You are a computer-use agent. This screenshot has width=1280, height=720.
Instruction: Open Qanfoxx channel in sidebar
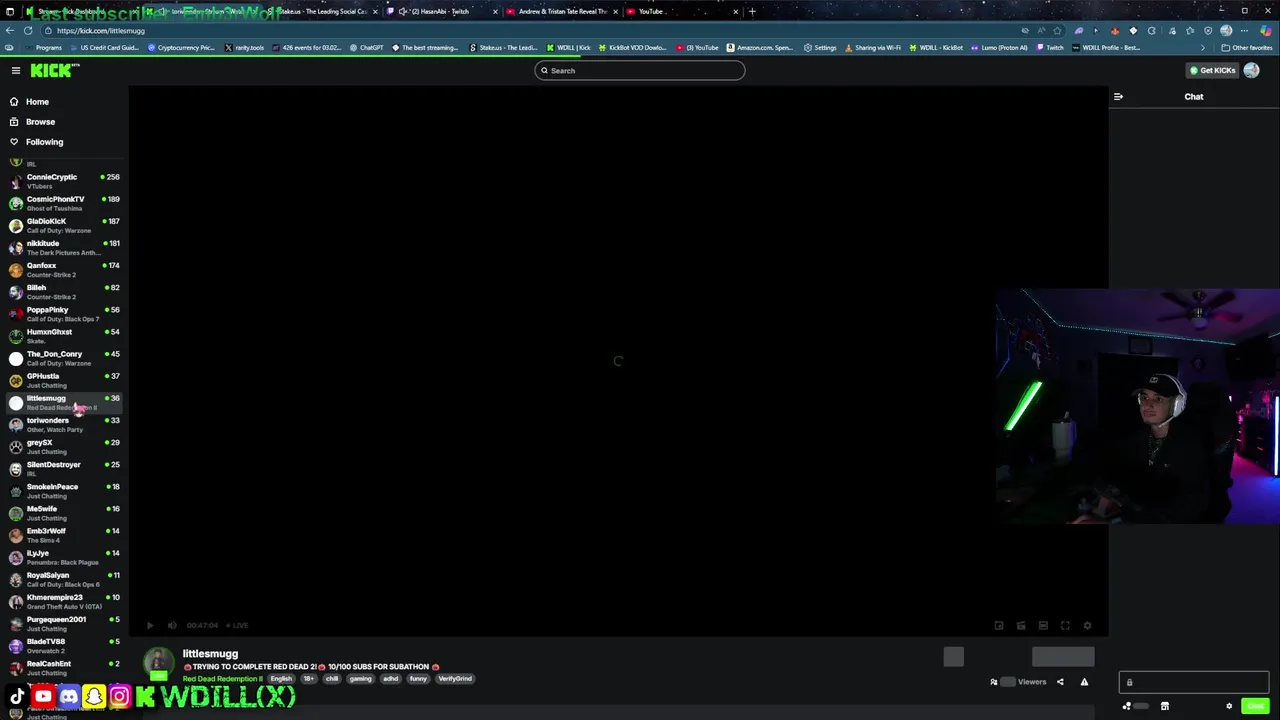click(64, 269)
